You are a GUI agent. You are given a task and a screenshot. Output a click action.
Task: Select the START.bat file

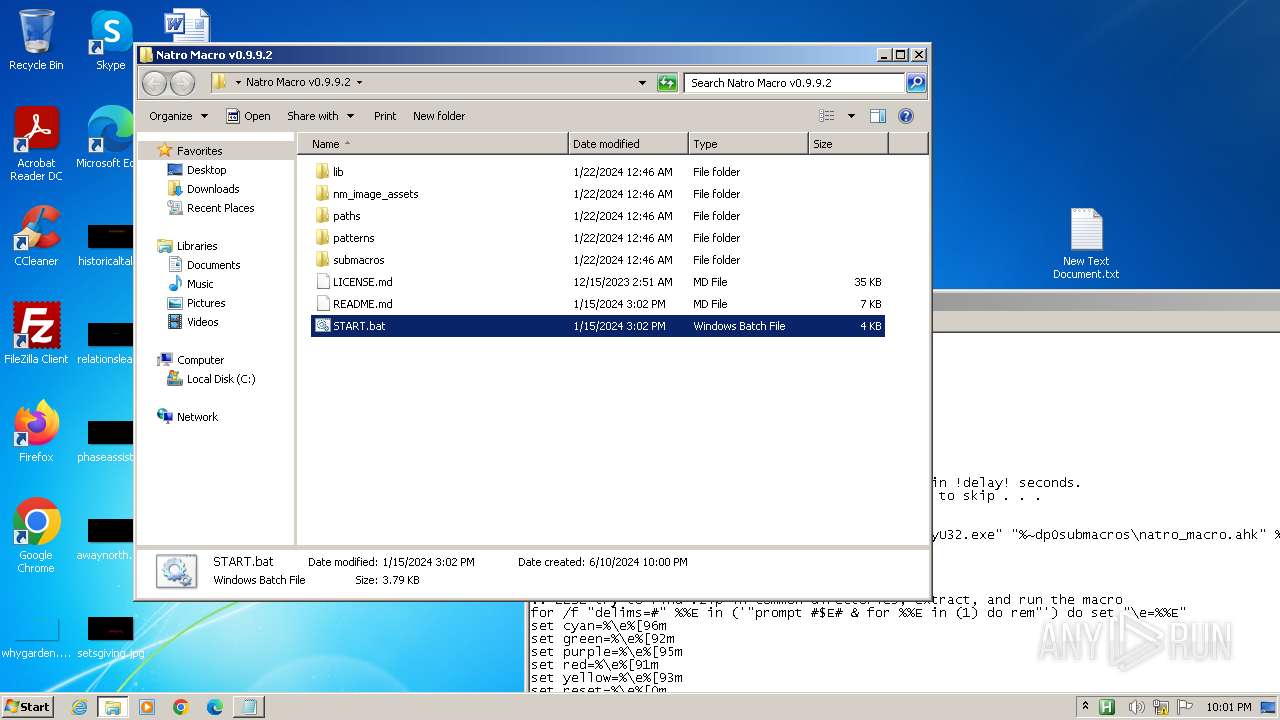click(598, 326)
